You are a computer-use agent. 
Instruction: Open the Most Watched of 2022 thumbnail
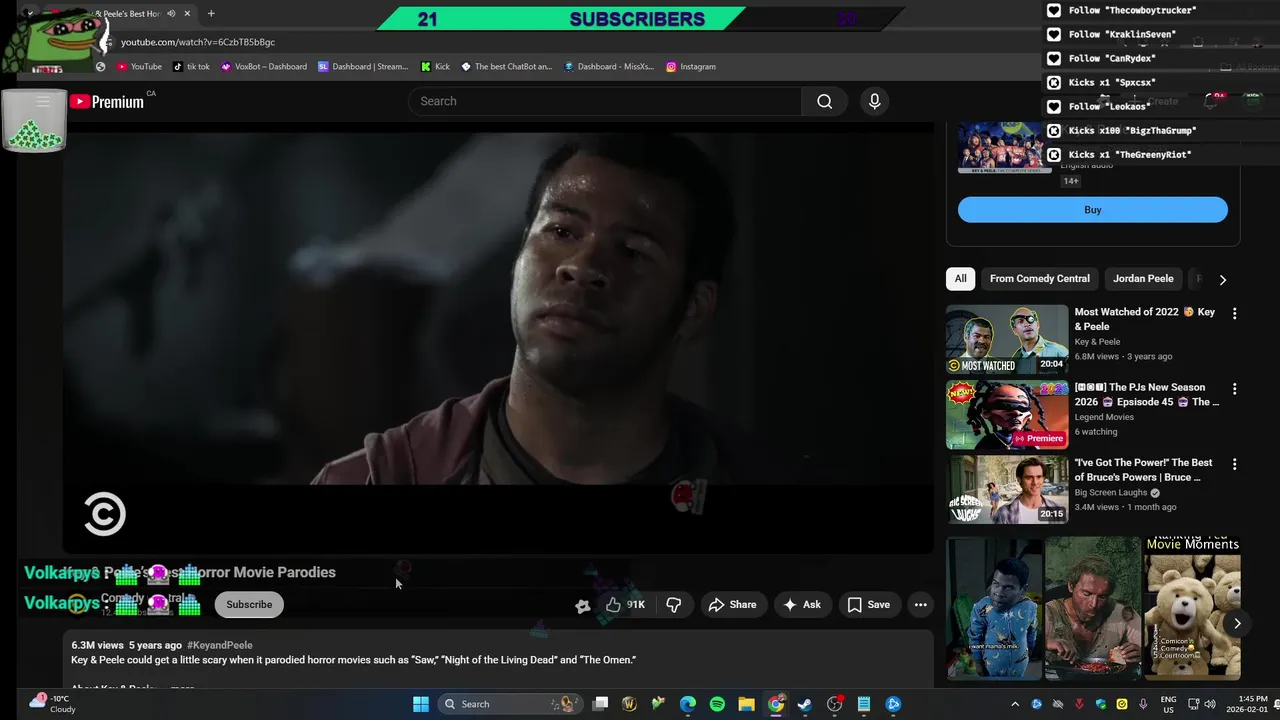pos(1007,339)
